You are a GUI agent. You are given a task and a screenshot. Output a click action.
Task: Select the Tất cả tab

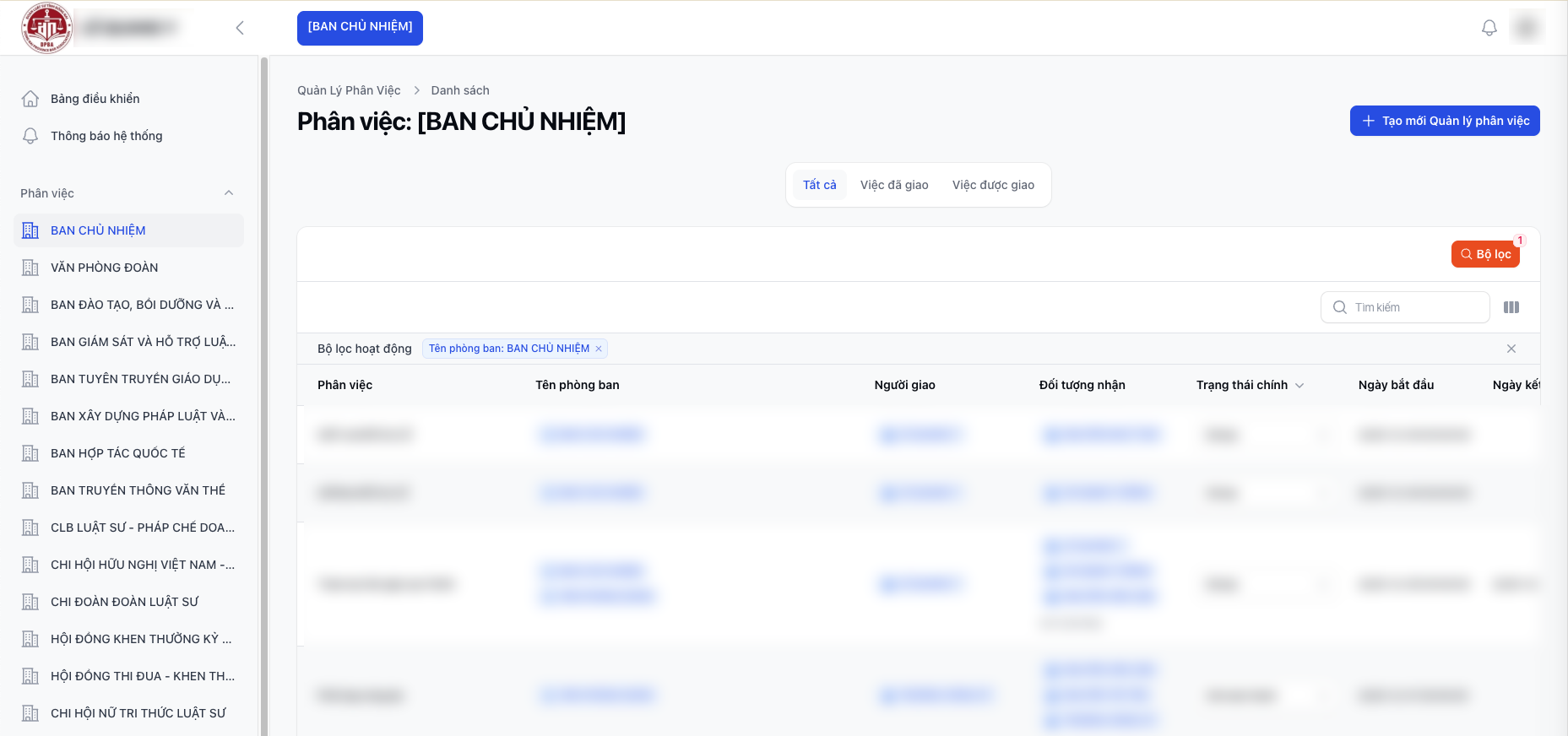coord(819,185)
